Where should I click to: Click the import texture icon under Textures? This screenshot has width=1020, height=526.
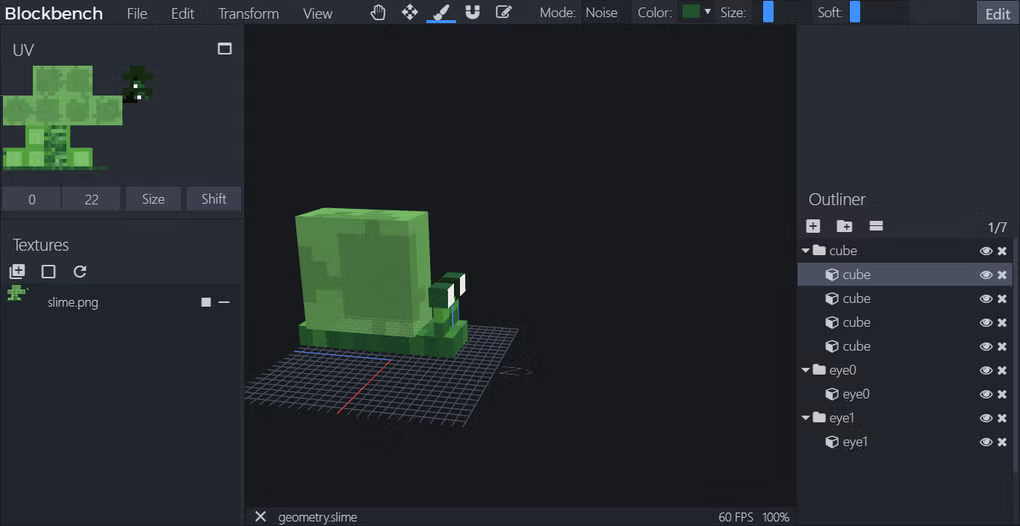click(x=17, y=271)
